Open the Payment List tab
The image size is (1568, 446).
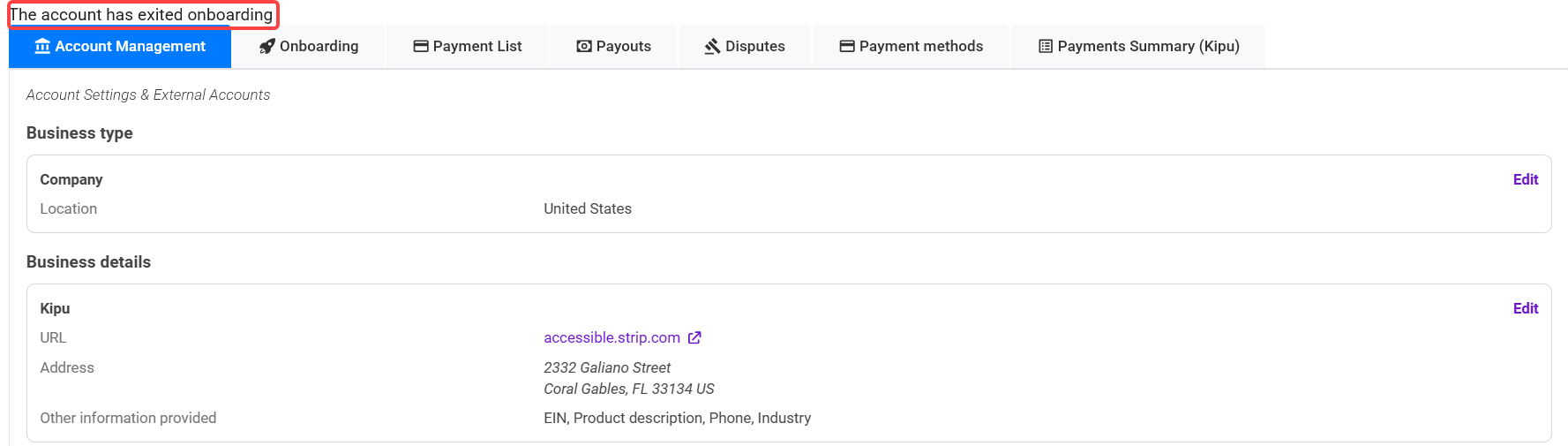(x=477, y=47)
